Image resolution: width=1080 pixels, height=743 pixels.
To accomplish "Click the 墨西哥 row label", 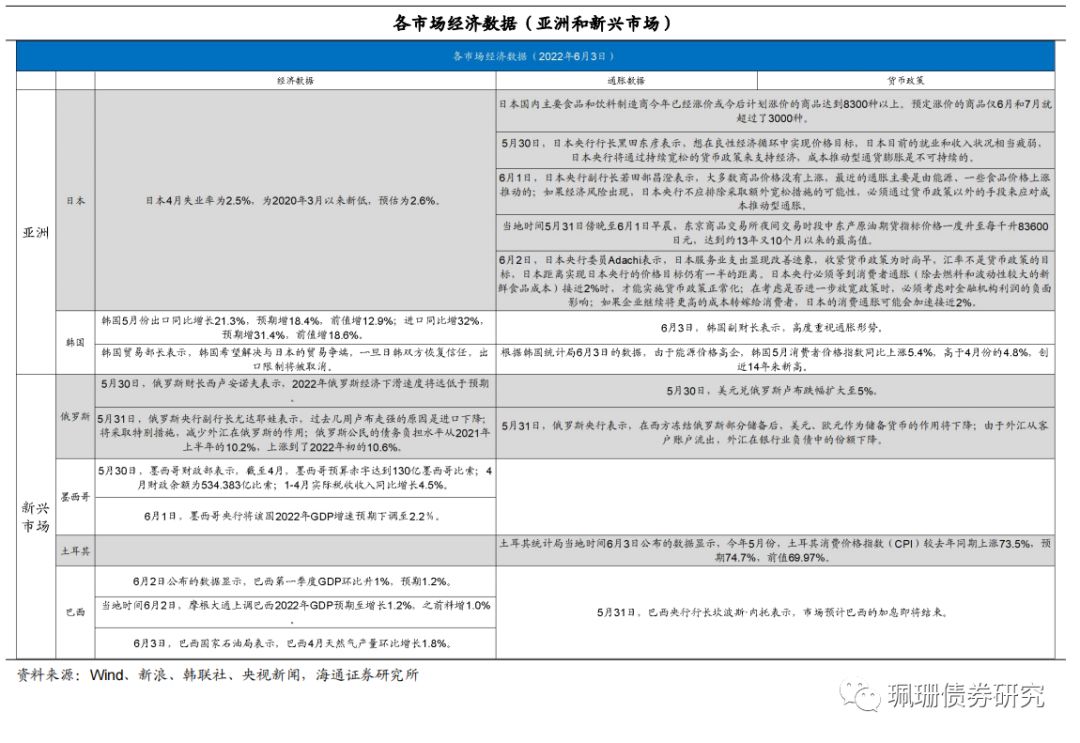I will tap(76, 496).
